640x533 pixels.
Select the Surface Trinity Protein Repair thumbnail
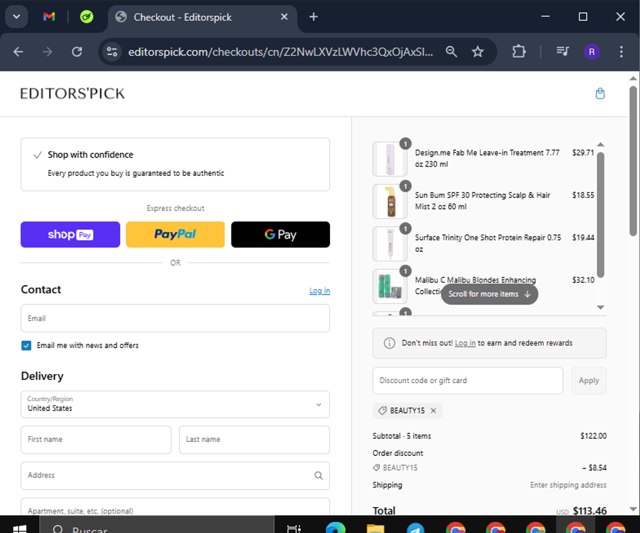[390, 244]
